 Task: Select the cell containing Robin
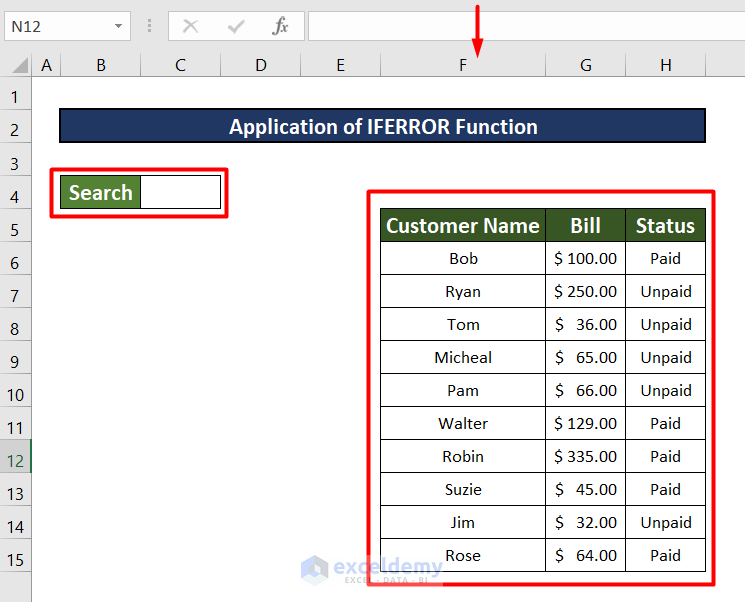tap(463, 456)
